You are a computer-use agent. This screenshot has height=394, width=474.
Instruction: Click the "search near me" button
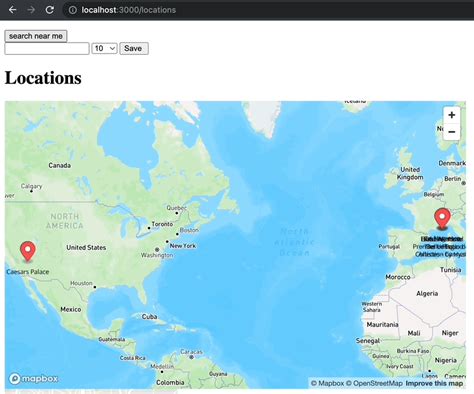[x=36, y=36]
